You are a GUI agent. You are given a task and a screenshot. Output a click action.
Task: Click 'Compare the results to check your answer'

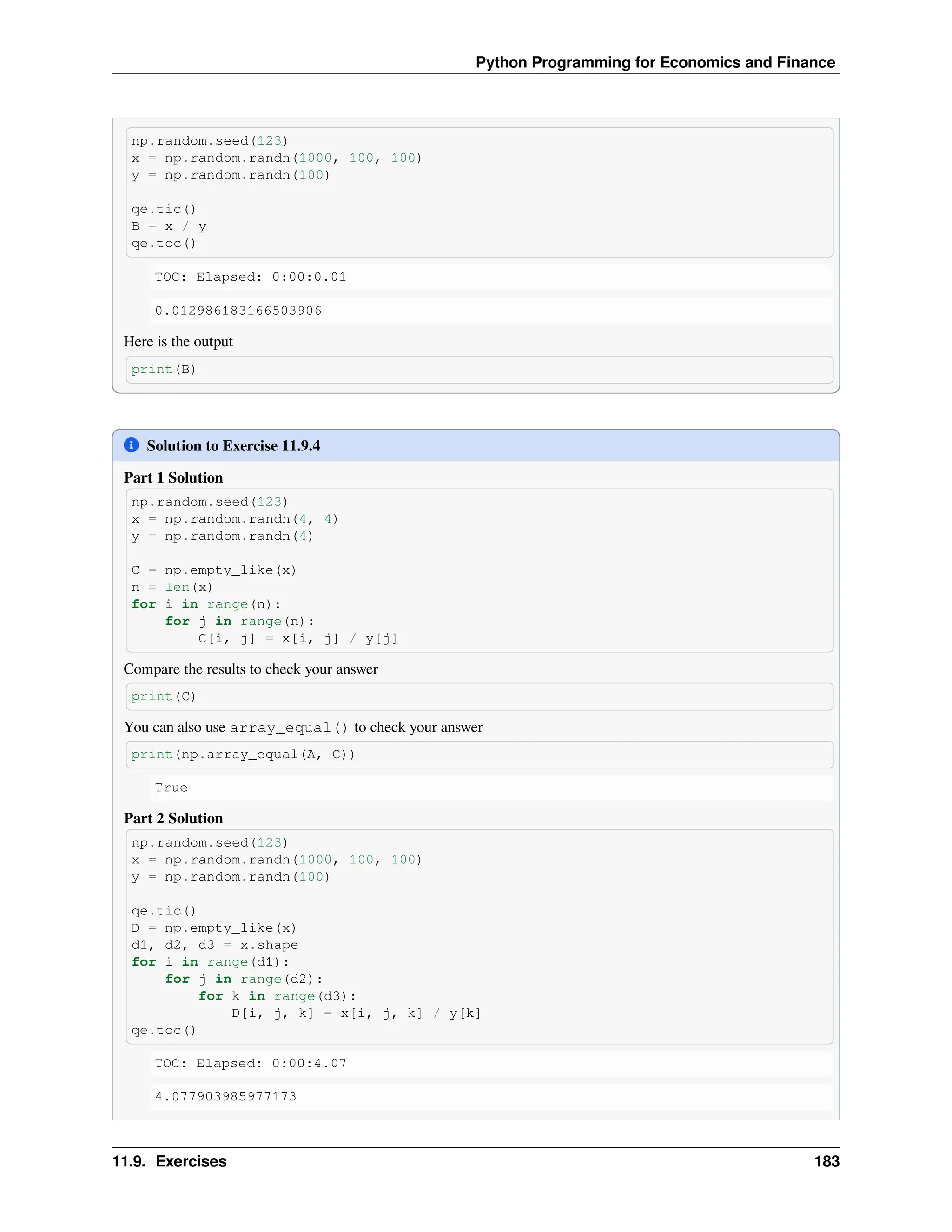pos(251,669)
